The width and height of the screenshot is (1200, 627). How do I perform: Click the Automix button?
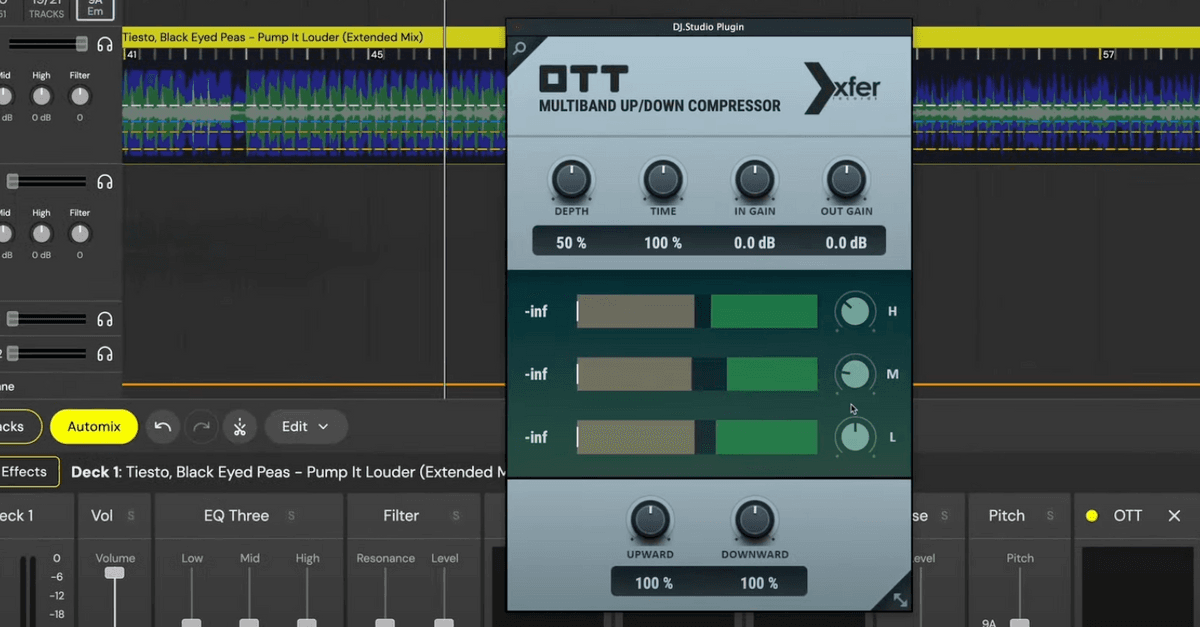point(93,426)
